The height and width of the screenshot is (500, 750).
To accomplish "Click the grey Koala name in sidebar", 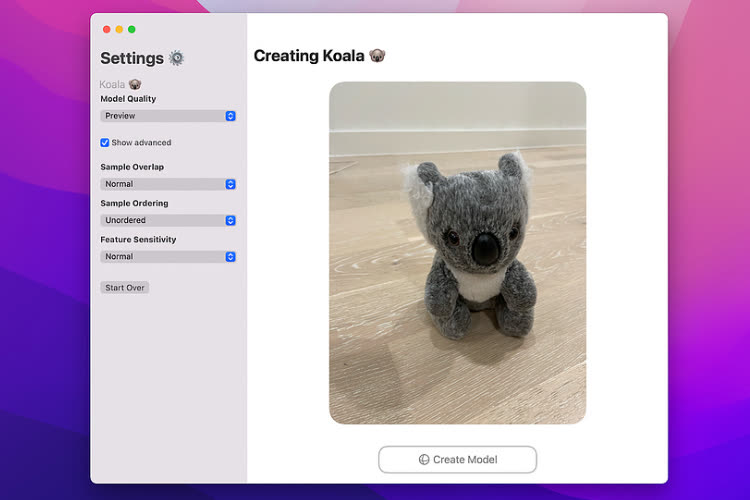I will 112,85.
